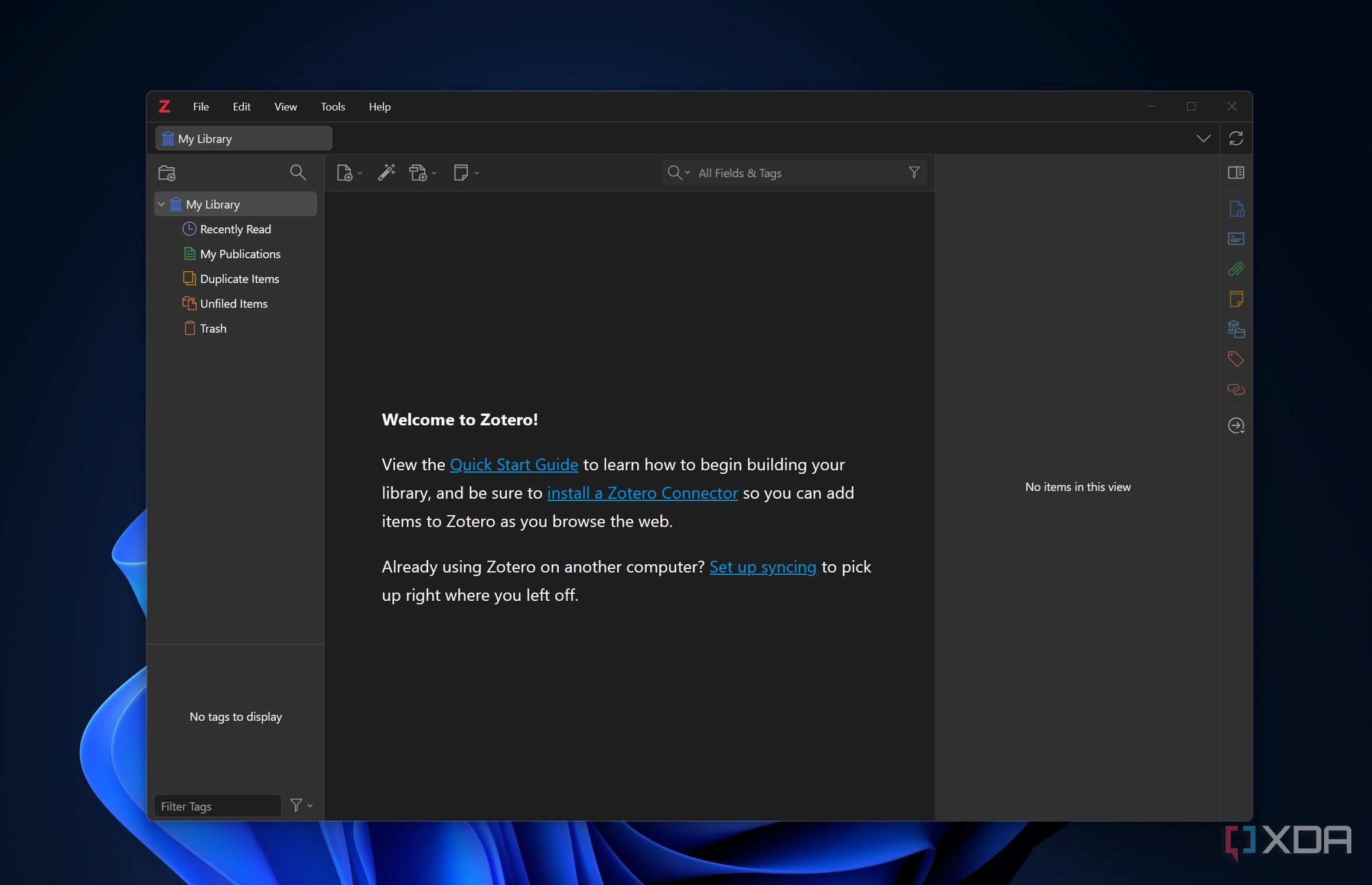
Task: Click the Sync with zotero.org icon
Action: coord(1236,138)
